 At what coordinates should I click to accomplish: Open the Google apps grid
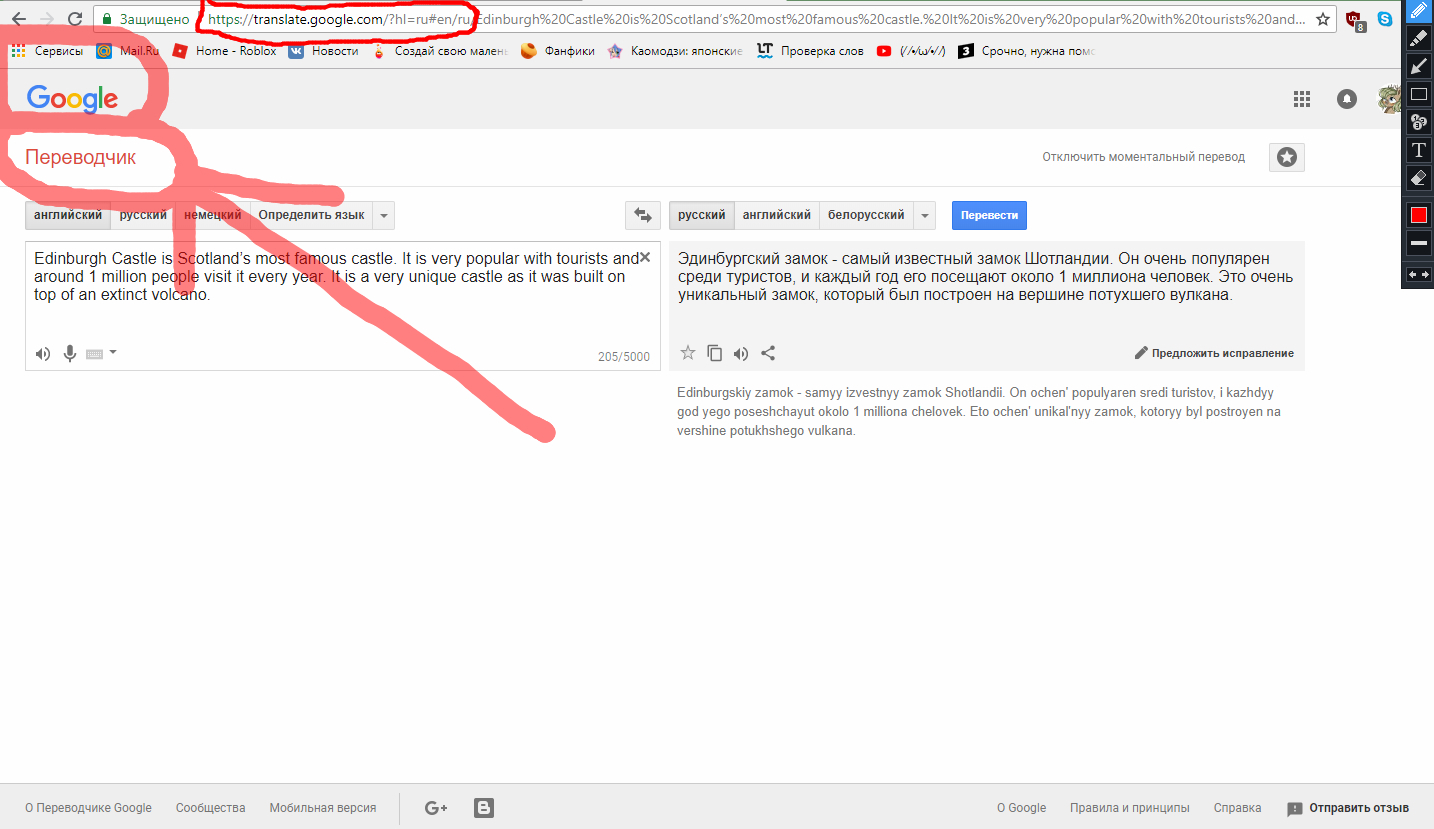1302,98
